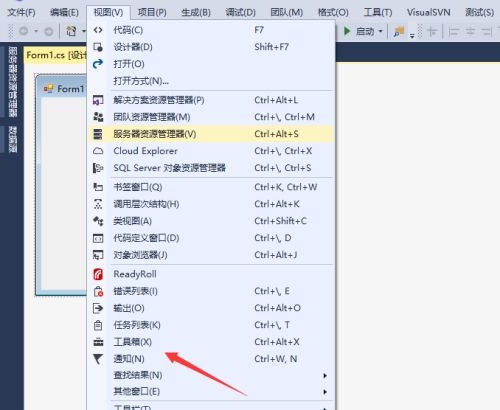Click the Ctrl+Alt+L shortcut text
Viewport: 500px width, 410px height.
coord(276,100)
